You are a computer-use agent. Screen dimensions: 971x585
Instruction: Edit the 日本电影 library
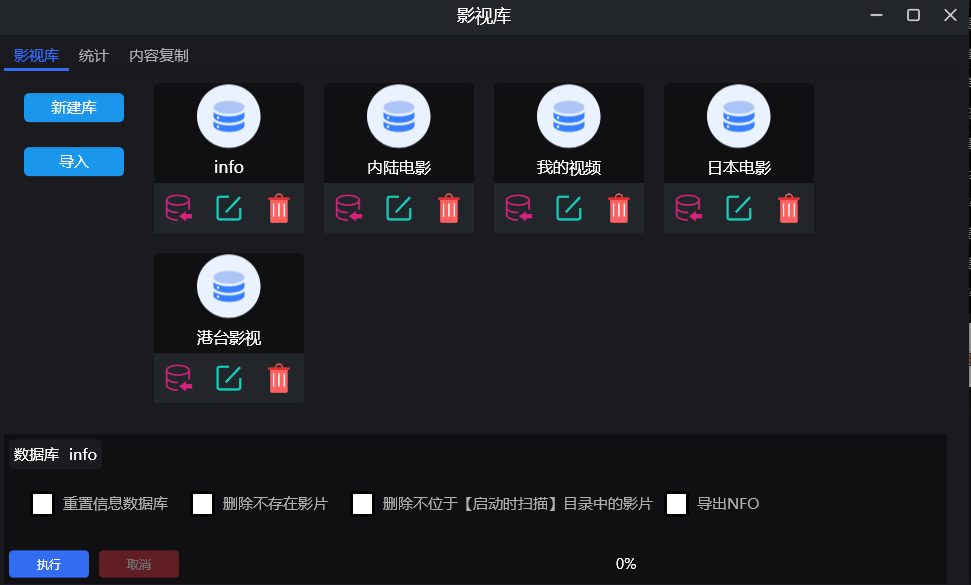coord(739,208)
